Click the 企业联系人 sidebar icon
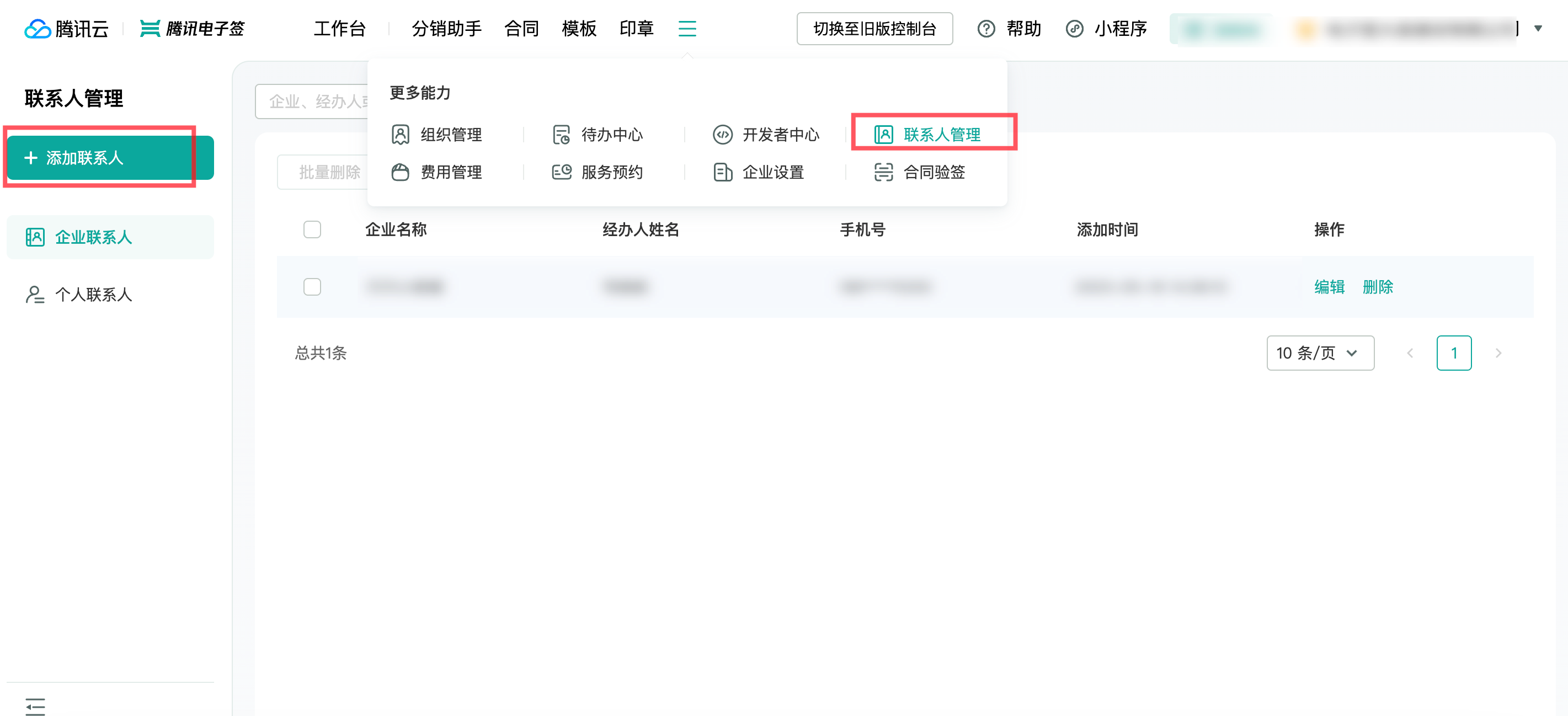This screenshot has height=716, width=1568. click(35, 237)
